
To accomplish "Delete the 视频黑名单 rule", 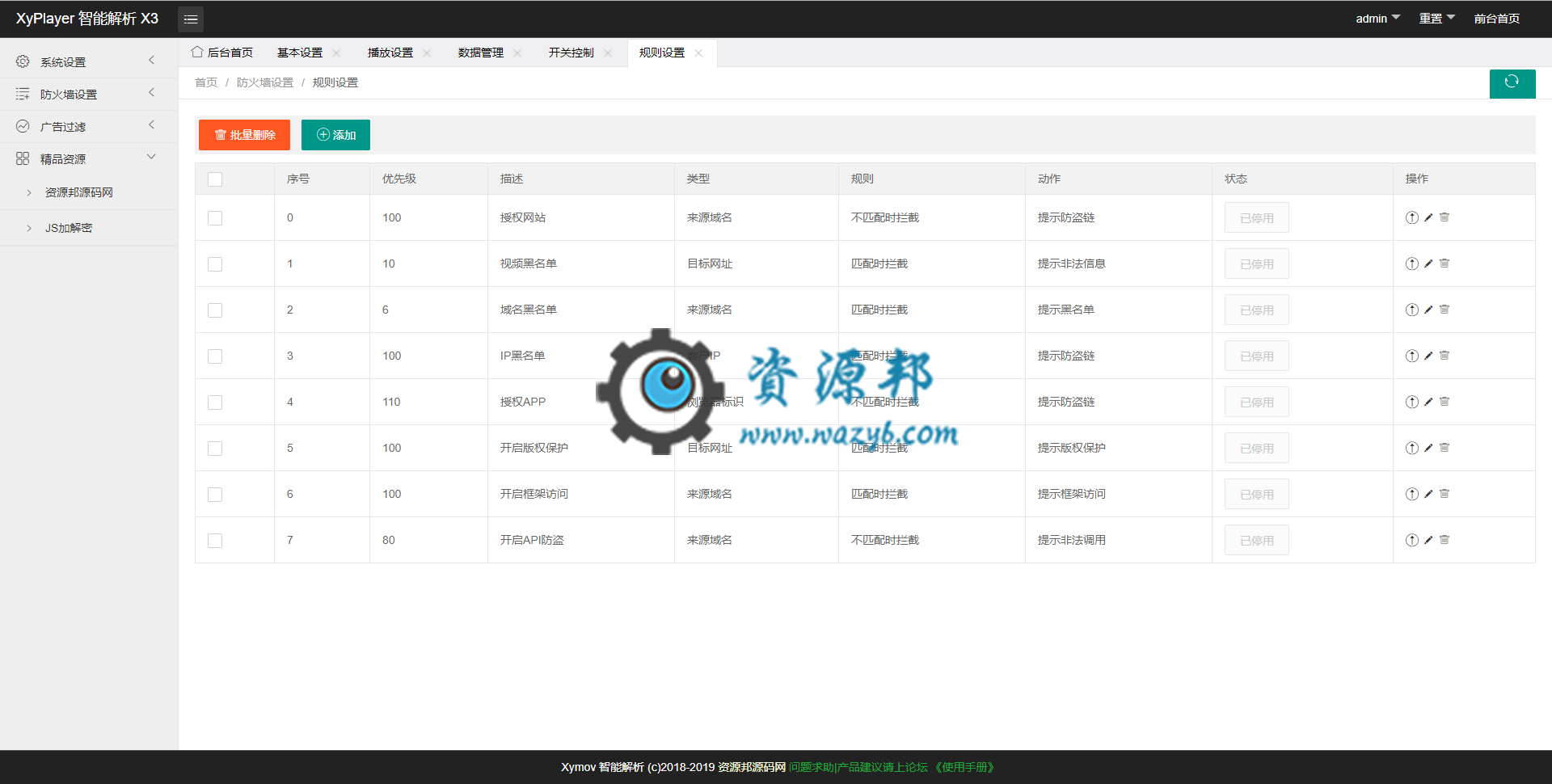I will point(1444,263).
